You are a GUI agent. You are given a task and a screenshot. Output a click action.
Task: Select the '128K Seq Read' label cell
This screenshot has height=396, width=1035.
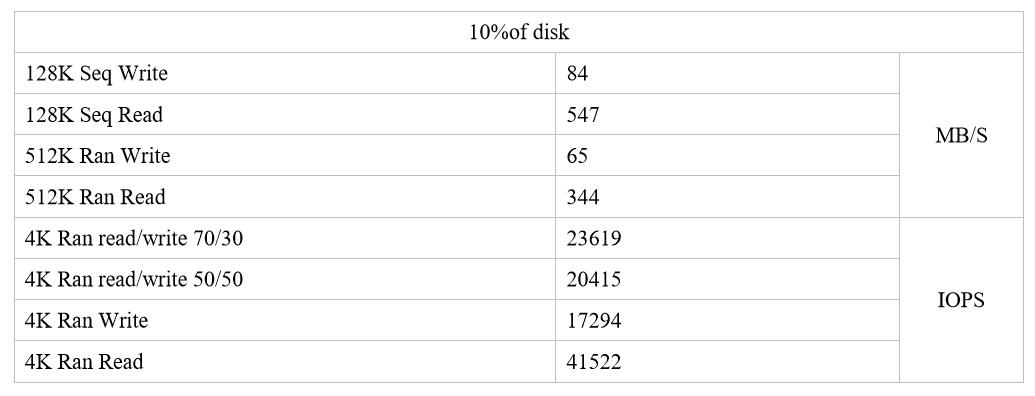[284, 114]
